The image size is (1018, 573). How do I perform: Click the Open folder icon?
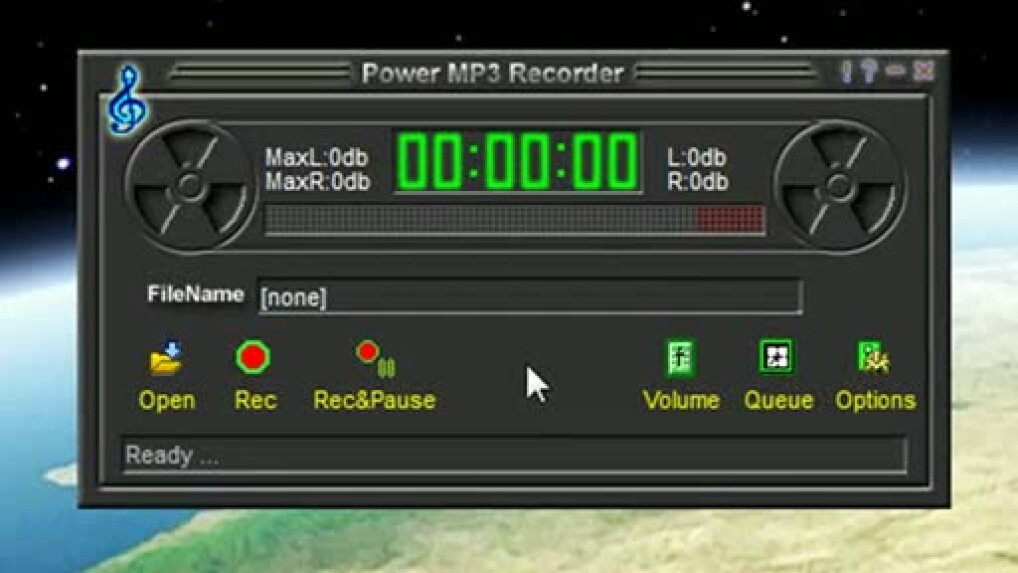pyautogui.click(x=166, y=358)
